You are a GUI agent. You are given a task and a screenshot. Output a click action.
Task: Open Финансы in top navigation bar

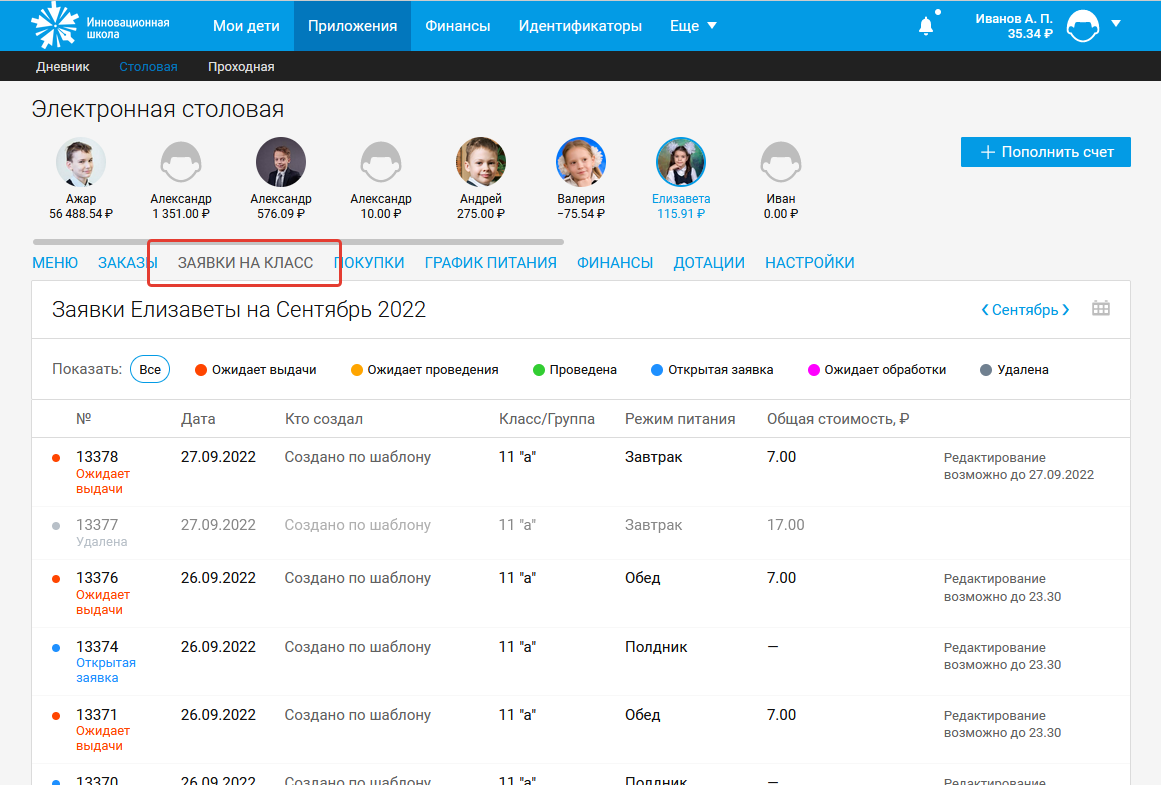tap(458, 26)
